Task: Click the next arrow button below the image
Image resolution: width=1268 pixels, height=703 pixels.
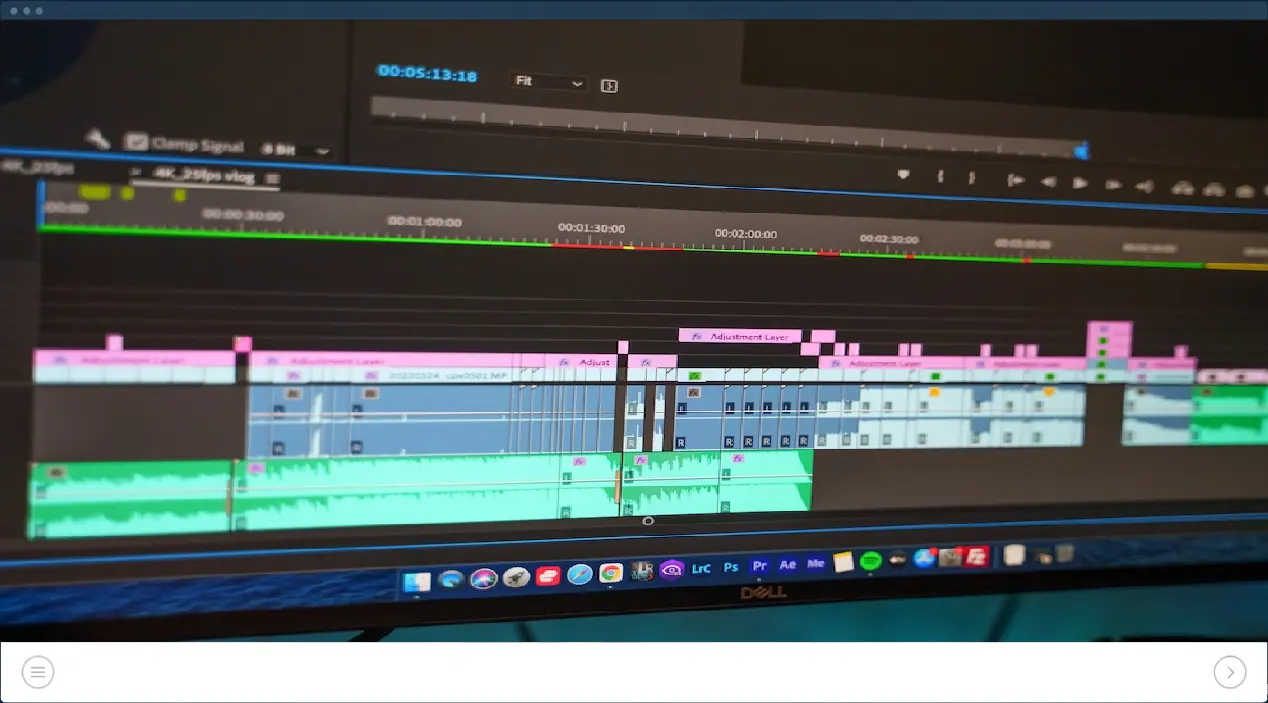Action: 1230,672
